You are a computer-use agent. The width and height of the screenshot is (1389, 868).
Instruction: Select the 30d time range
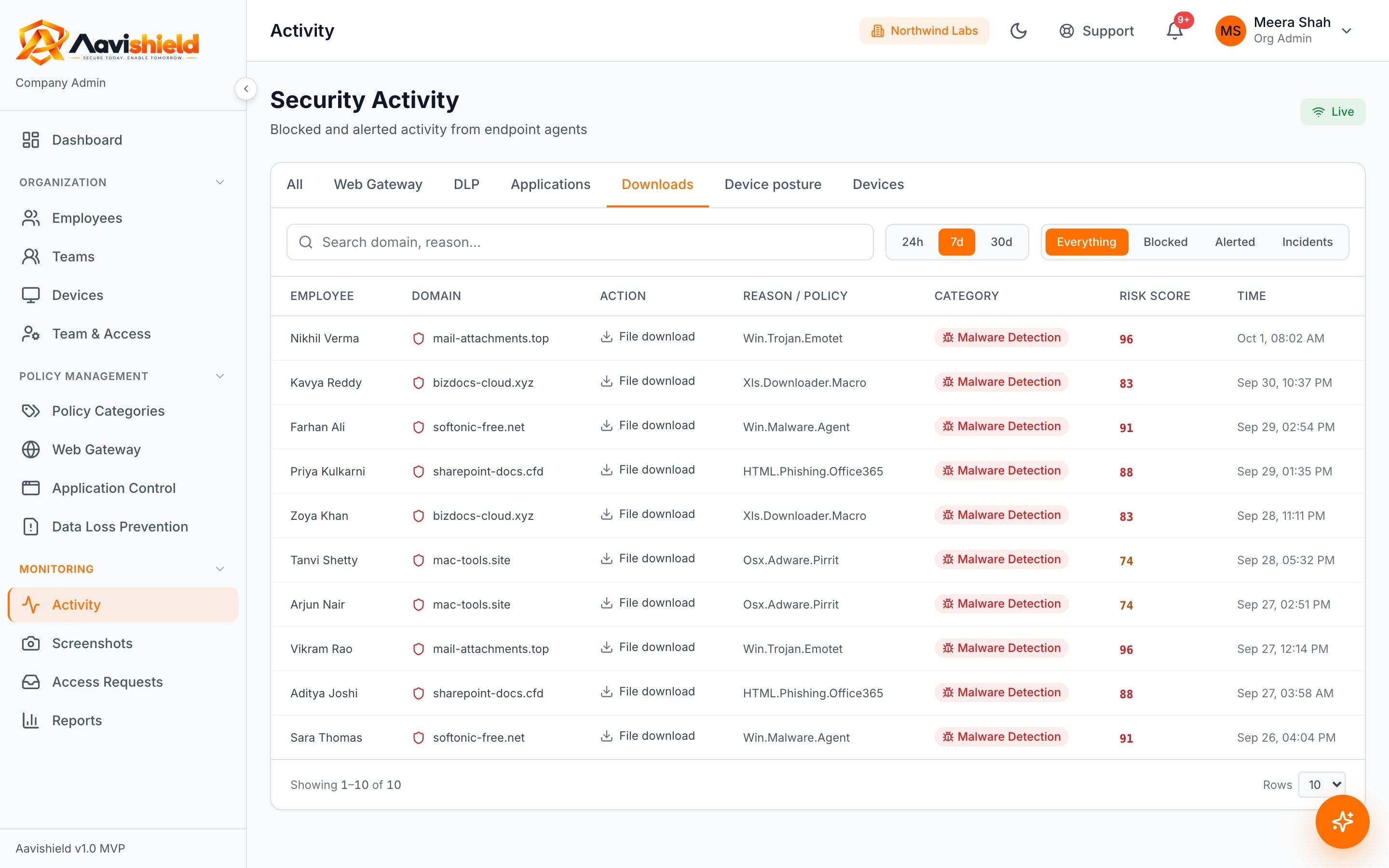1001,242
